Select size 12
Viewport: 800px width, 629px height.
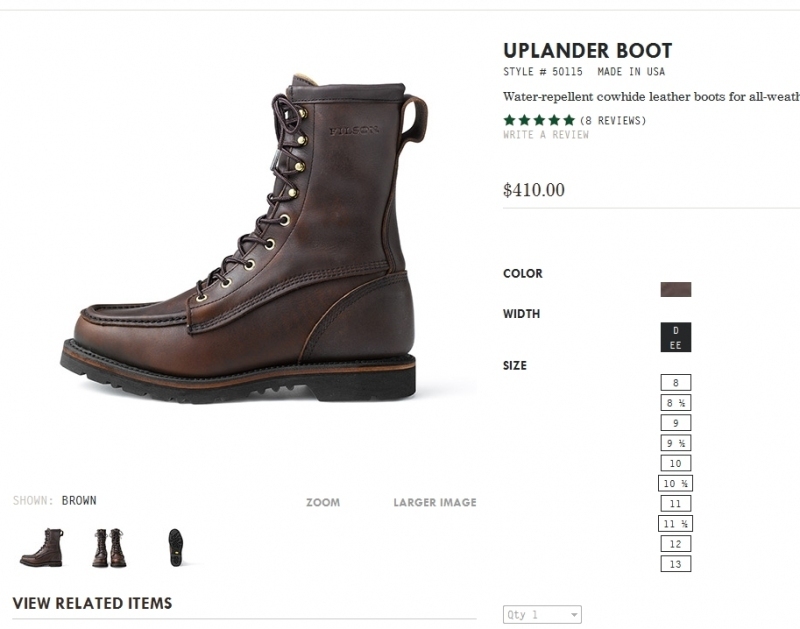click(x=676, y=544)
